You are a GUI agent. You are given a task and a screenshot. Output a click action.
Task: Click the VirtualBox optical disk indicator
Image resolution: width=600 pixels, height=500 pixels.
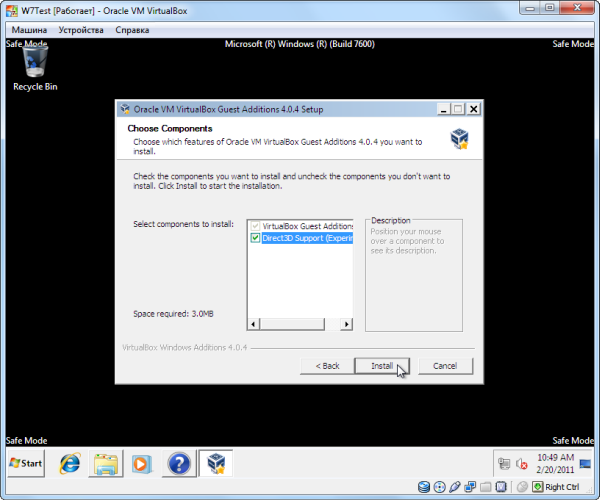[439, 487]
